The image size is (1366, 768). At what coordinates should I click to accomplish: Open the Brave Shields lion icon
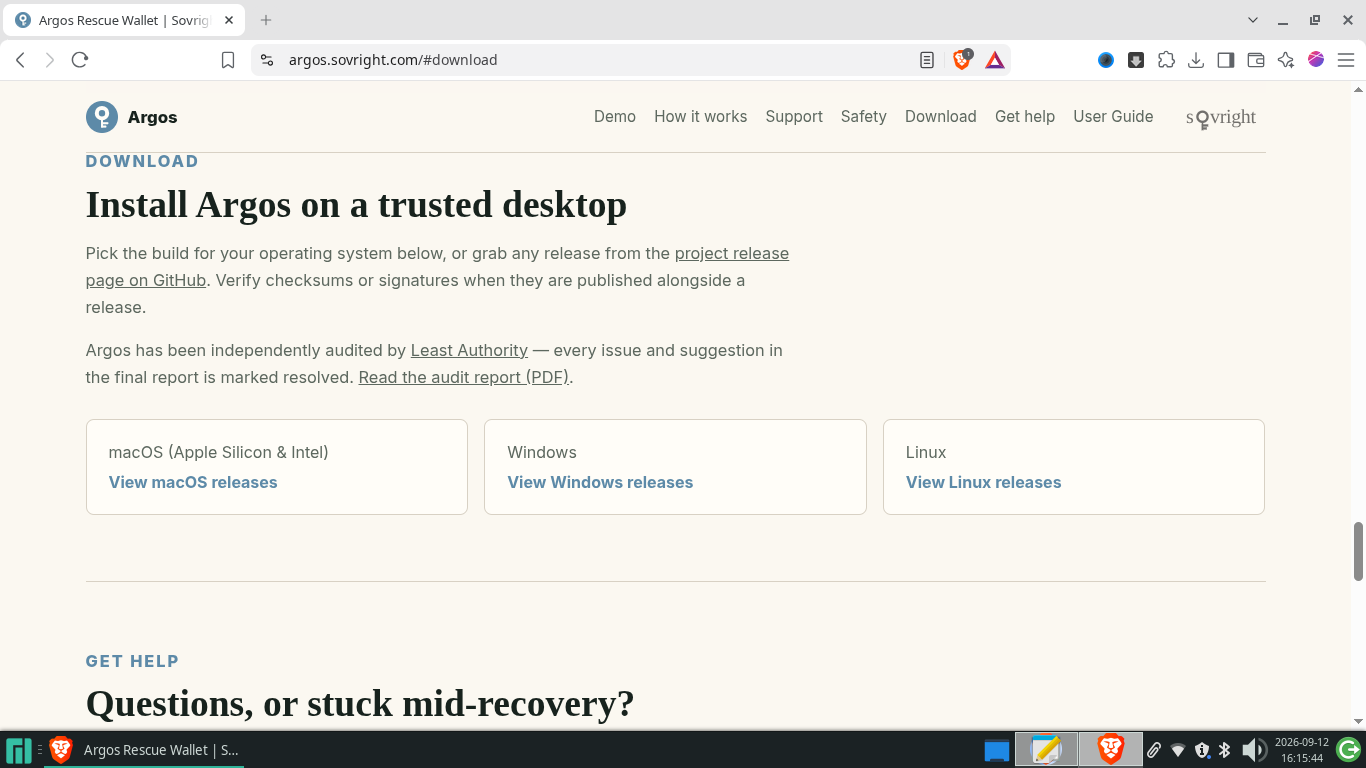962,60
